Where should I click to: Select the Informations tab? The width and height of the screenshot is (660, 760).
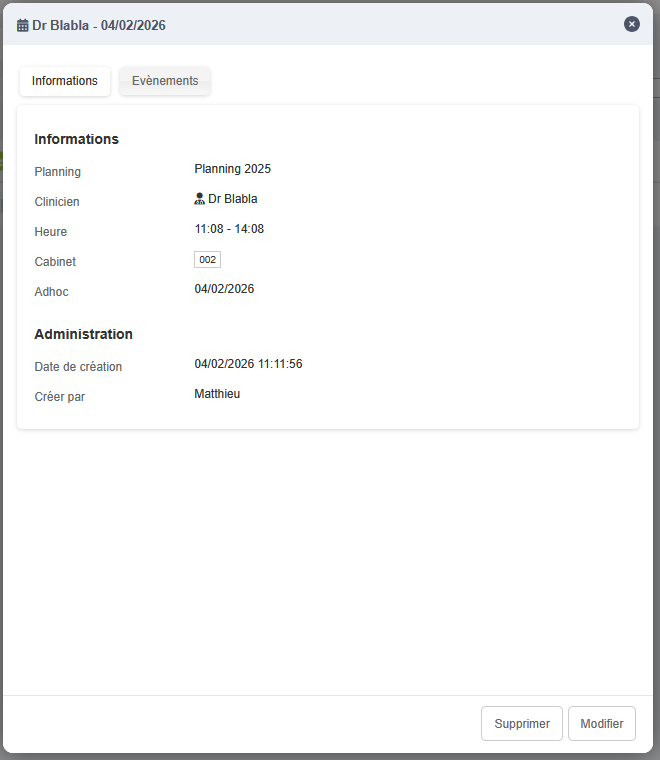coord(65,81)
